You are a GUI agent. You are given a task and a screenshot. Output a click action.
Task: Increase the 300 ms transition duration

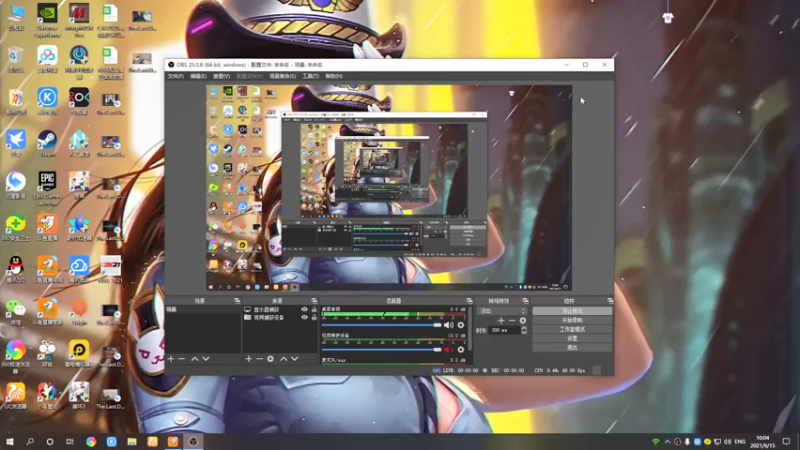[524, 328]
